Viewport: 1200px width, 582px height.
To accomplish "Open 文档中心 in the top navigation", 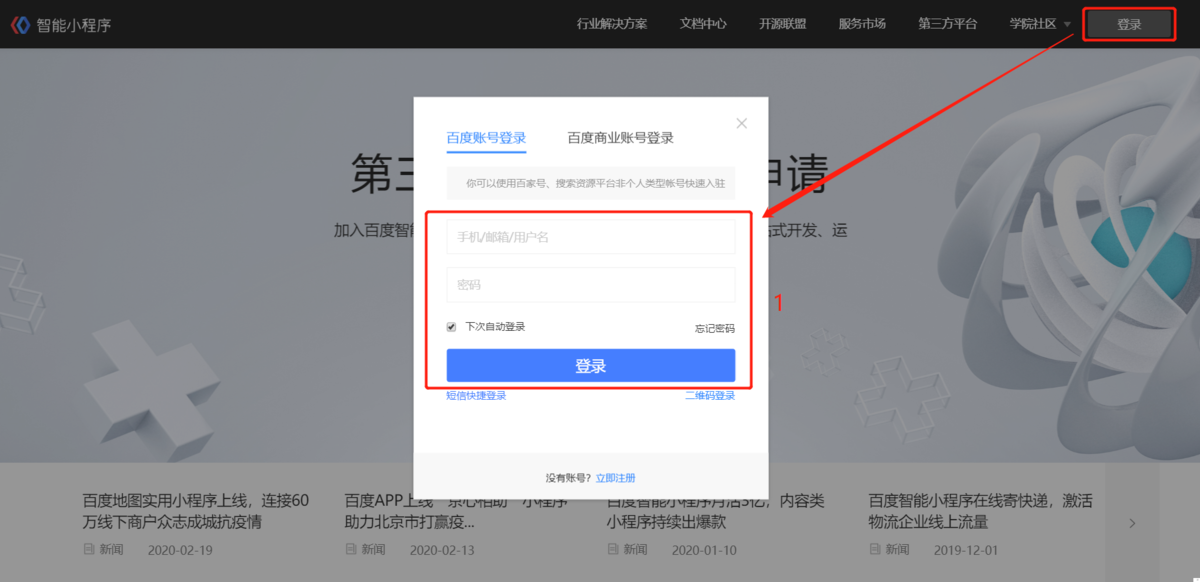I will coord(703,24).
